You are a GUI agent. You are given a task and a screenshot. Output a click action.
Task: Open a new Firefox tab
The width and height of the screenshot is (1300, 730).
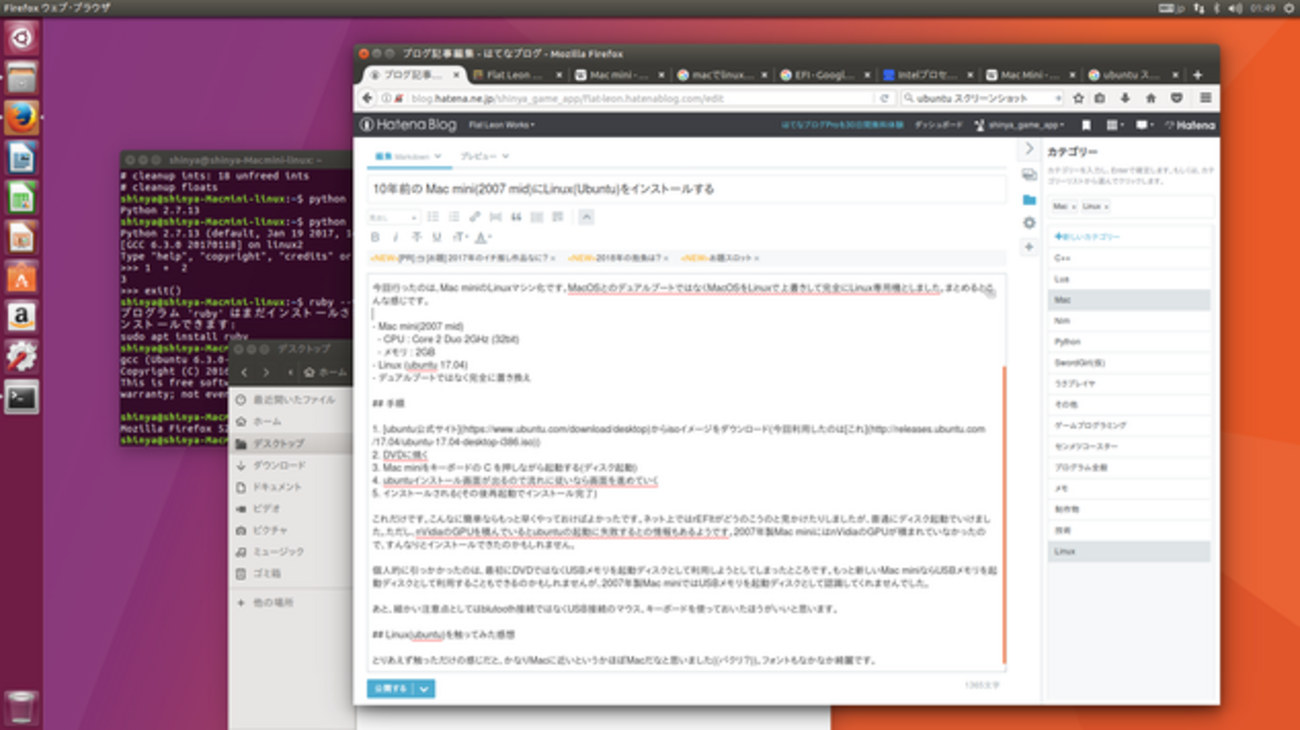[x=1197, y=75]
